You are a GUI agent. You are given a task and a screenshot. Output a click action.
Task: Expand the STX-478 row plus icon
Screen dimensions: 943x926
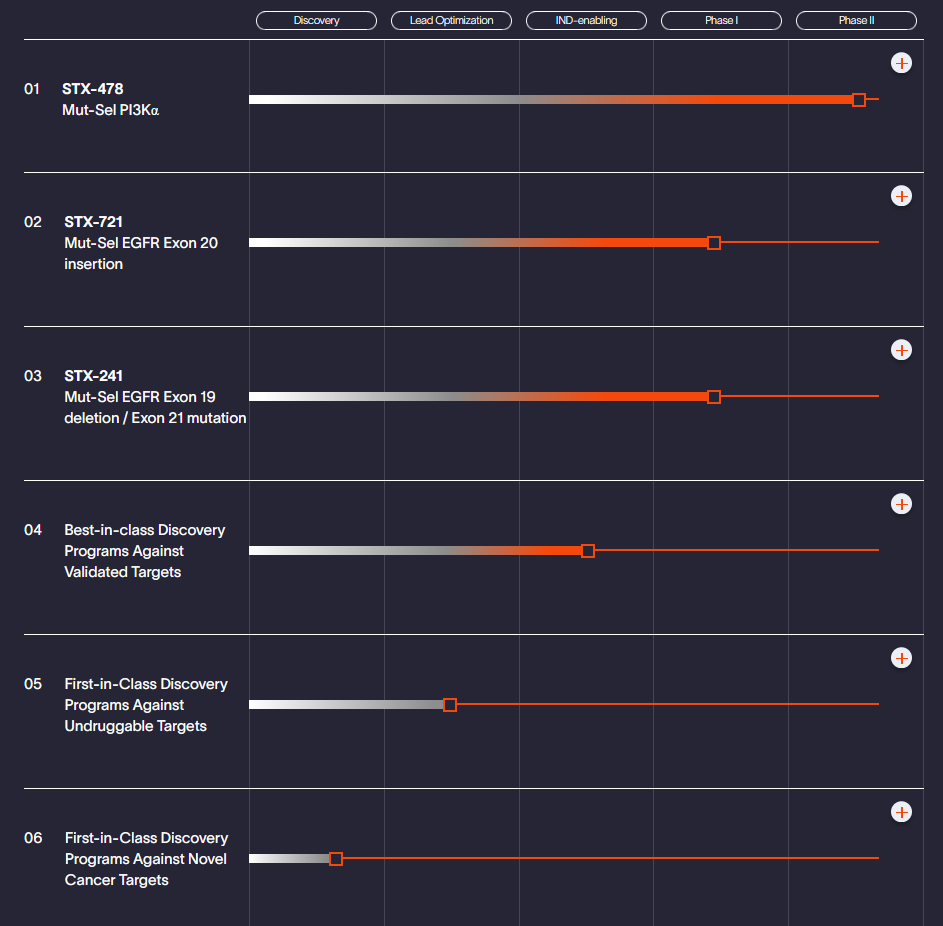(901, 63)
